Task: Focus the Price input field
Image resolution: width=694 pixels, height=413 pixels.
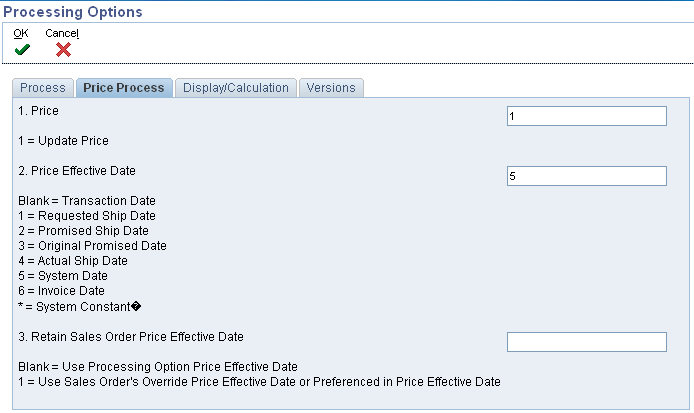Action: point(586,116)
